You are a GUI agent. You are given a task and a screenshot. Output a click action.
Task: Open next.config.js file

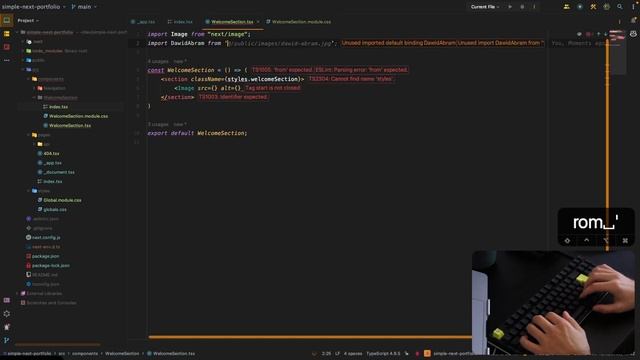coord(46,238)
